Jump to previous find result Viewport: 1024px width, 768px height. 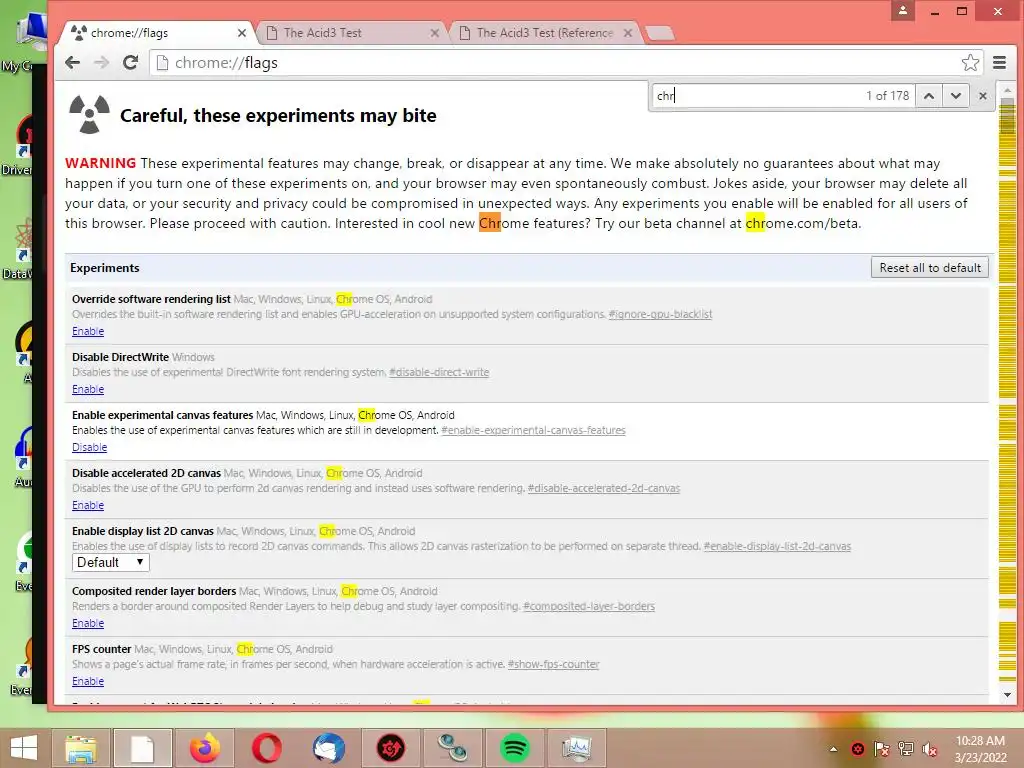click(929, 96)
